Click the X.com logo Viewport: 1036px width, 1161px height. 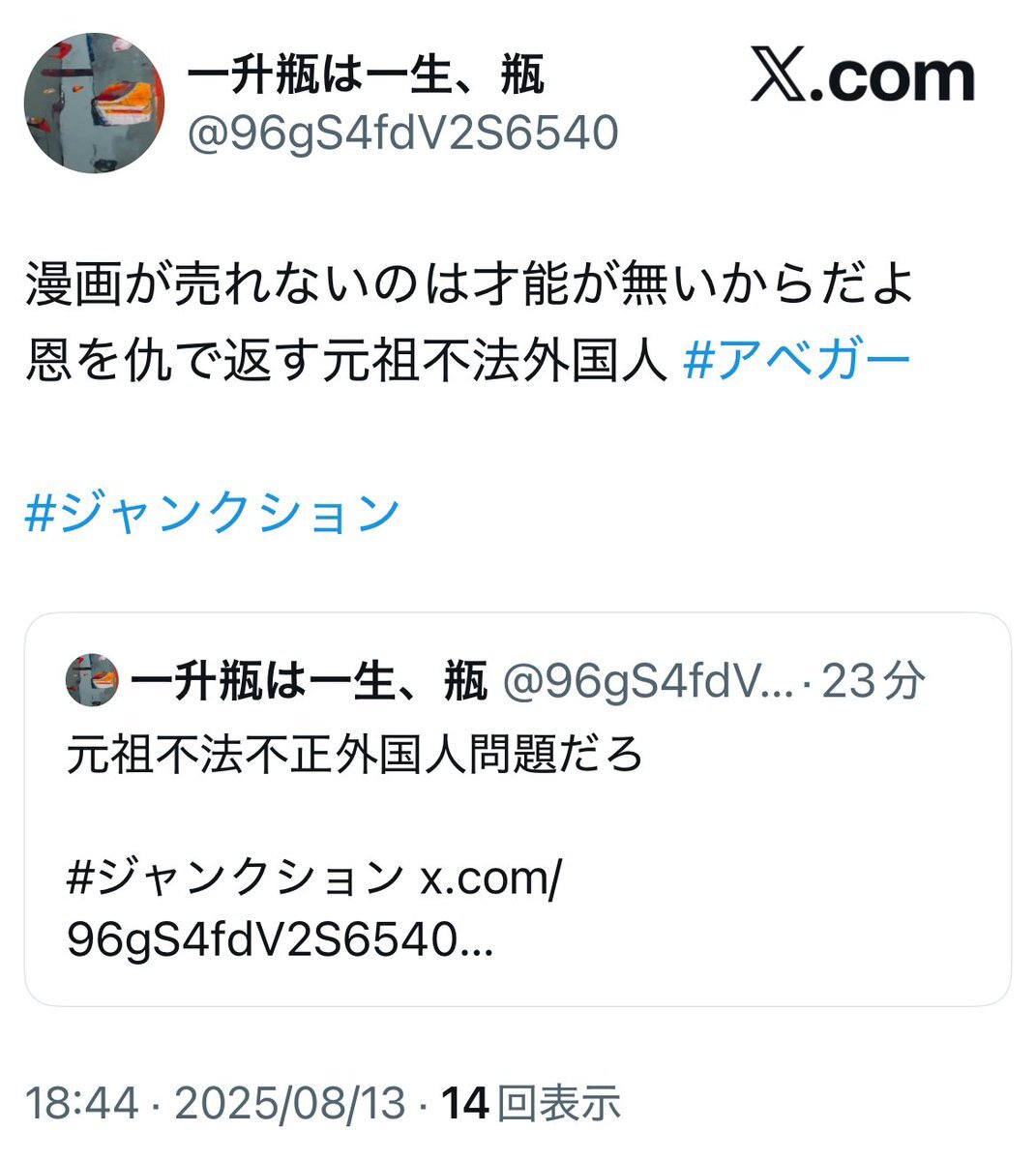click(x=863, y=78)
